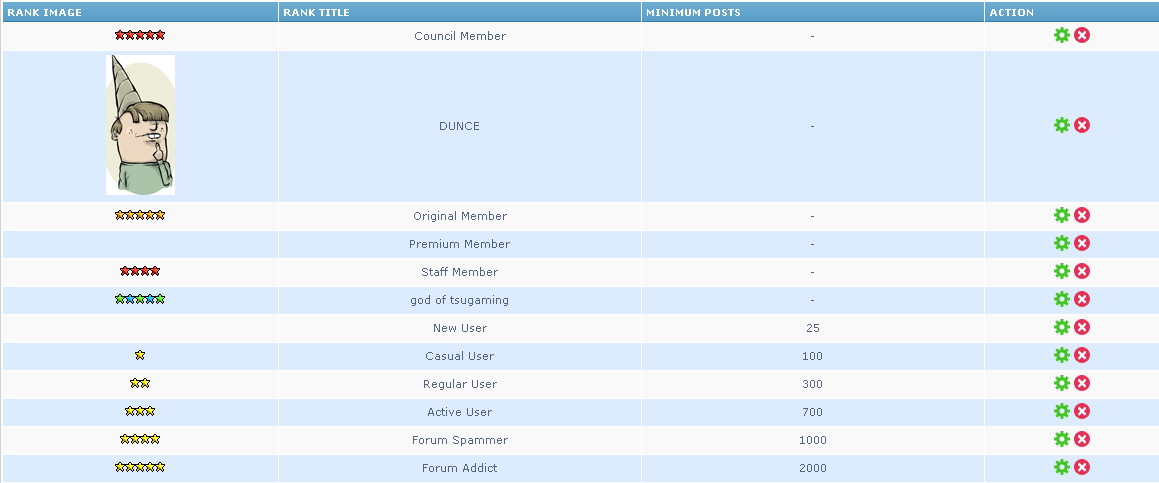Click the dunce cap cartoon image

coord(140,125)
